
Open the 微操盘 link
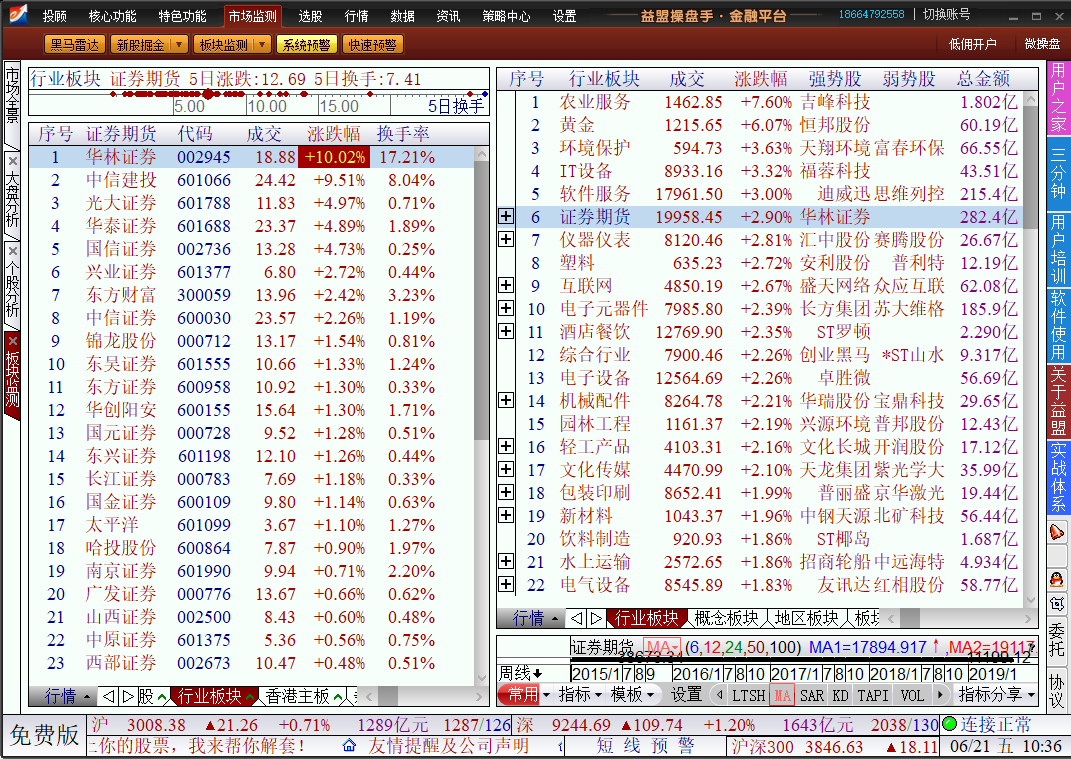pos(1042,44)
